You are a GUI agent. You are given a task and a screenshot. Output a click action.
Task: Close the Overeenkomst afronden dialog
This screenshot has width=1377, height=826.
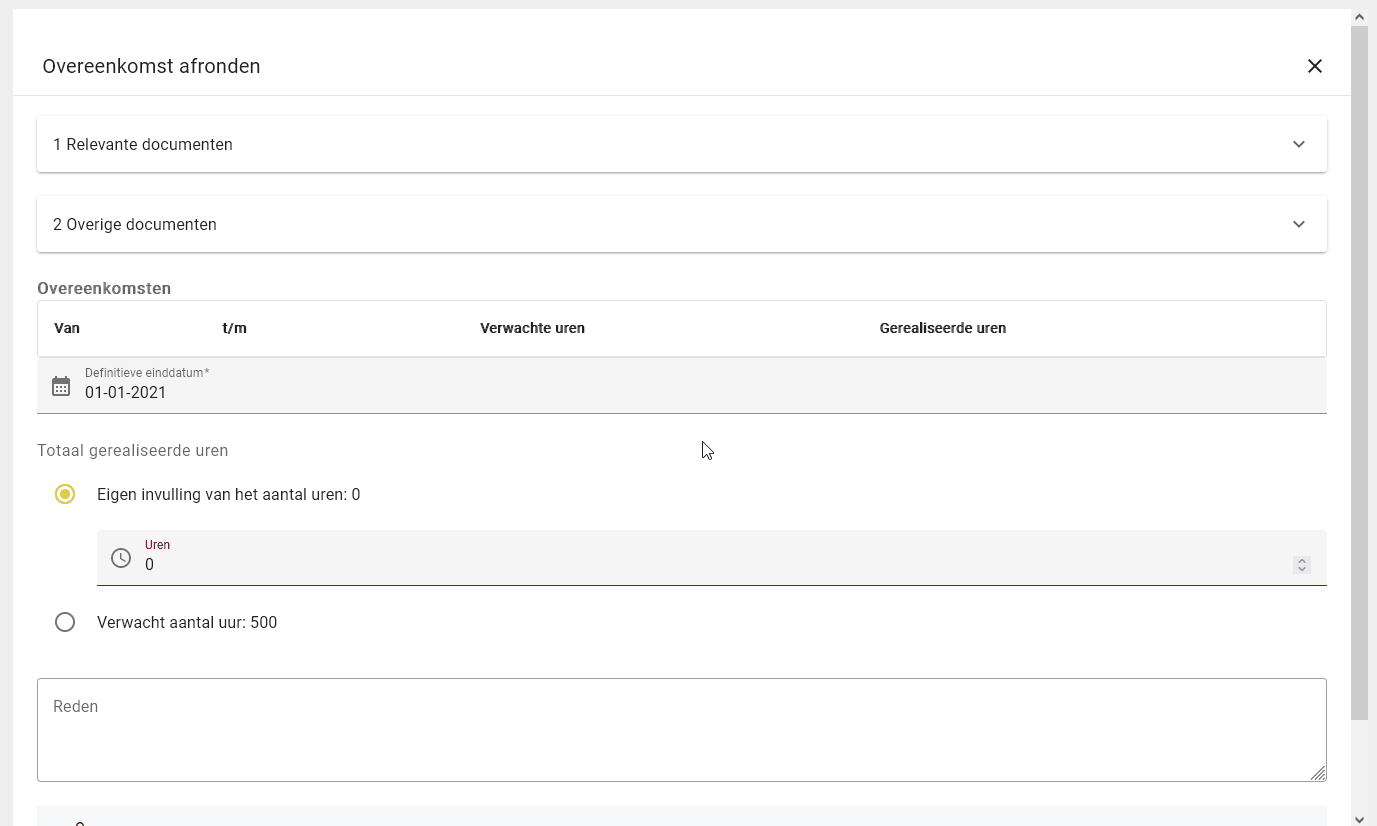(1315, 66)
